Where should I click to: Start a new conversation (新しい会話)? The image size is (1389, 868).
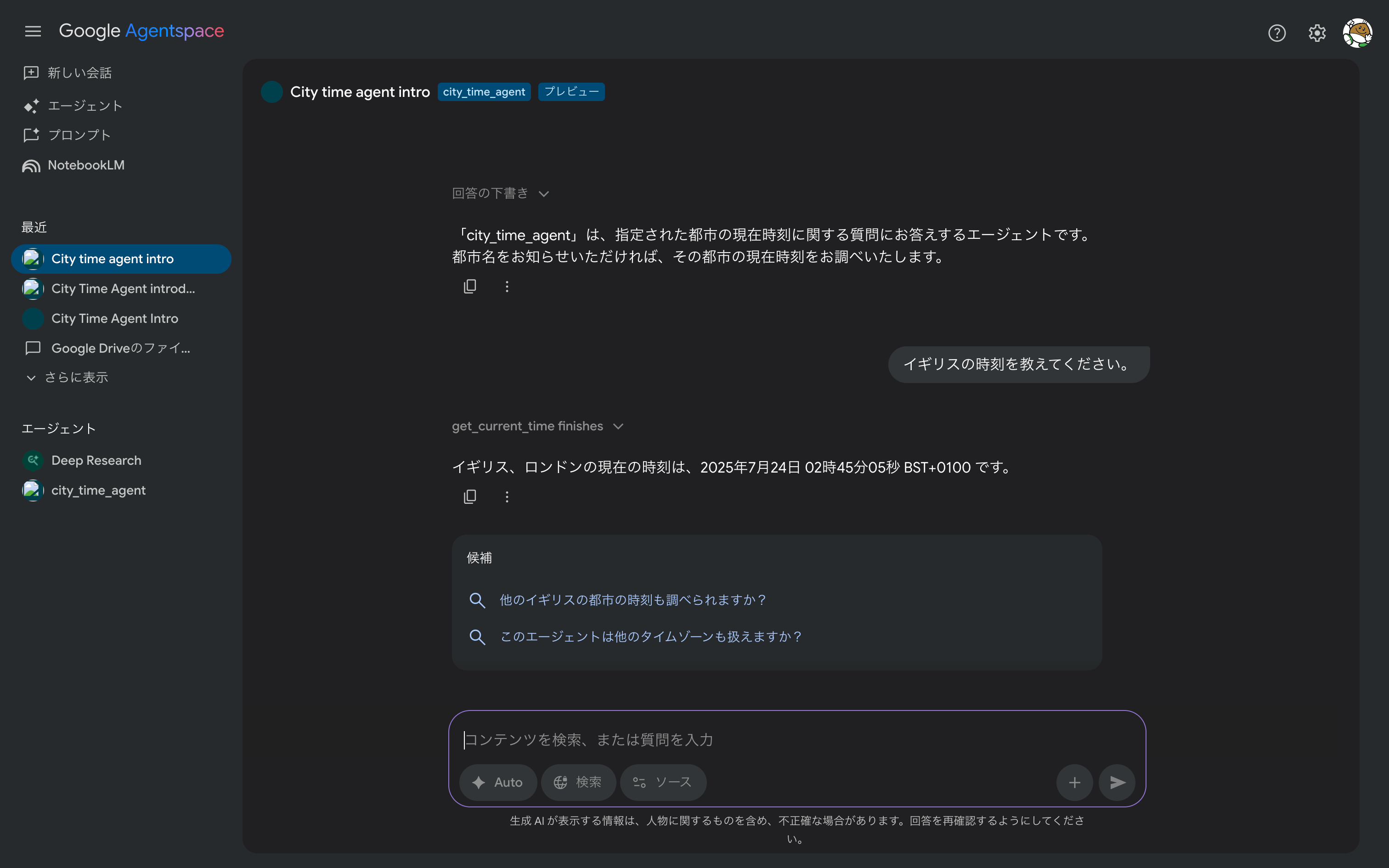click(x=68, y=73)
